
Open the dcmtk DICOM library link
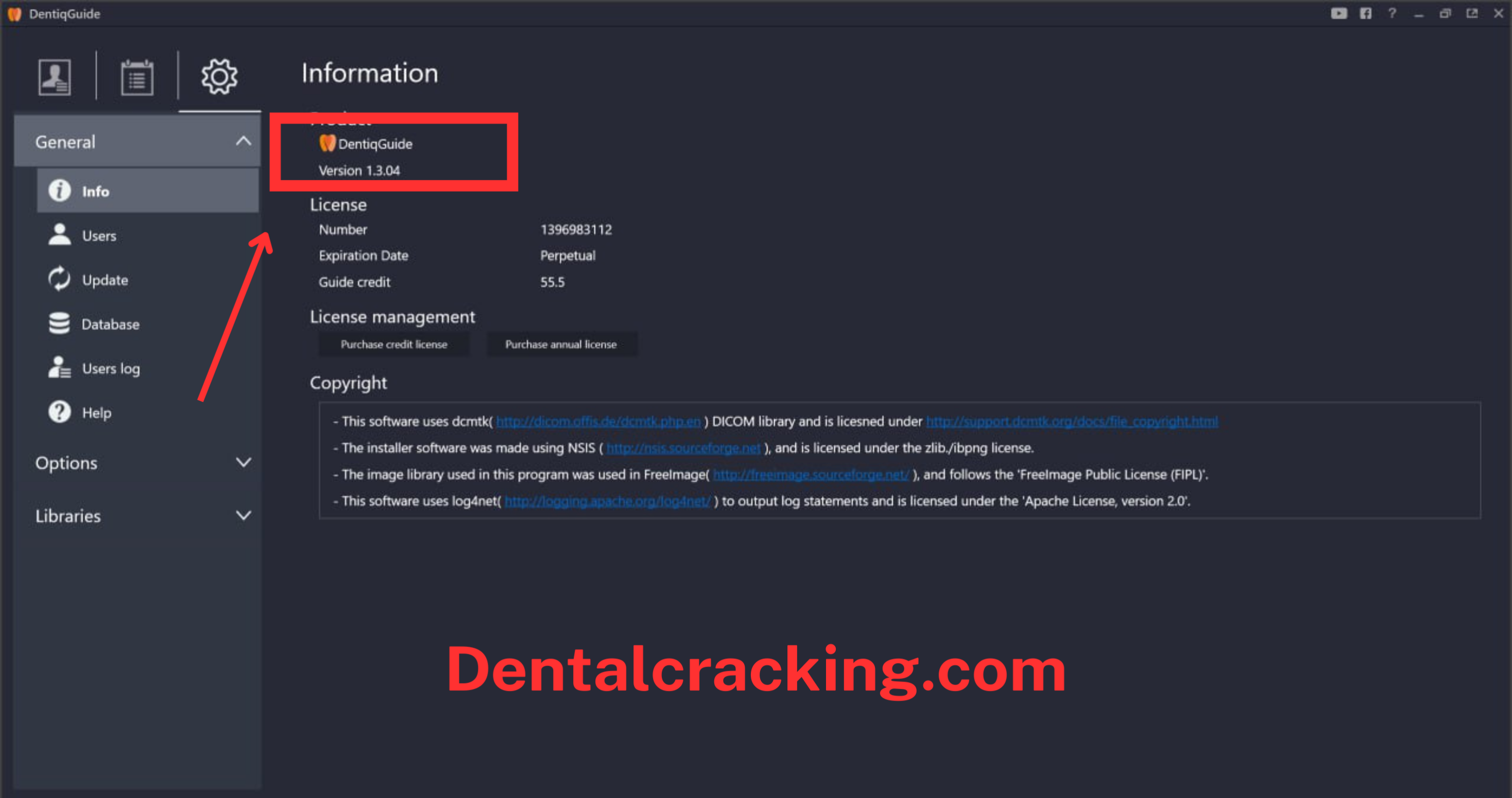coord(598,421)
